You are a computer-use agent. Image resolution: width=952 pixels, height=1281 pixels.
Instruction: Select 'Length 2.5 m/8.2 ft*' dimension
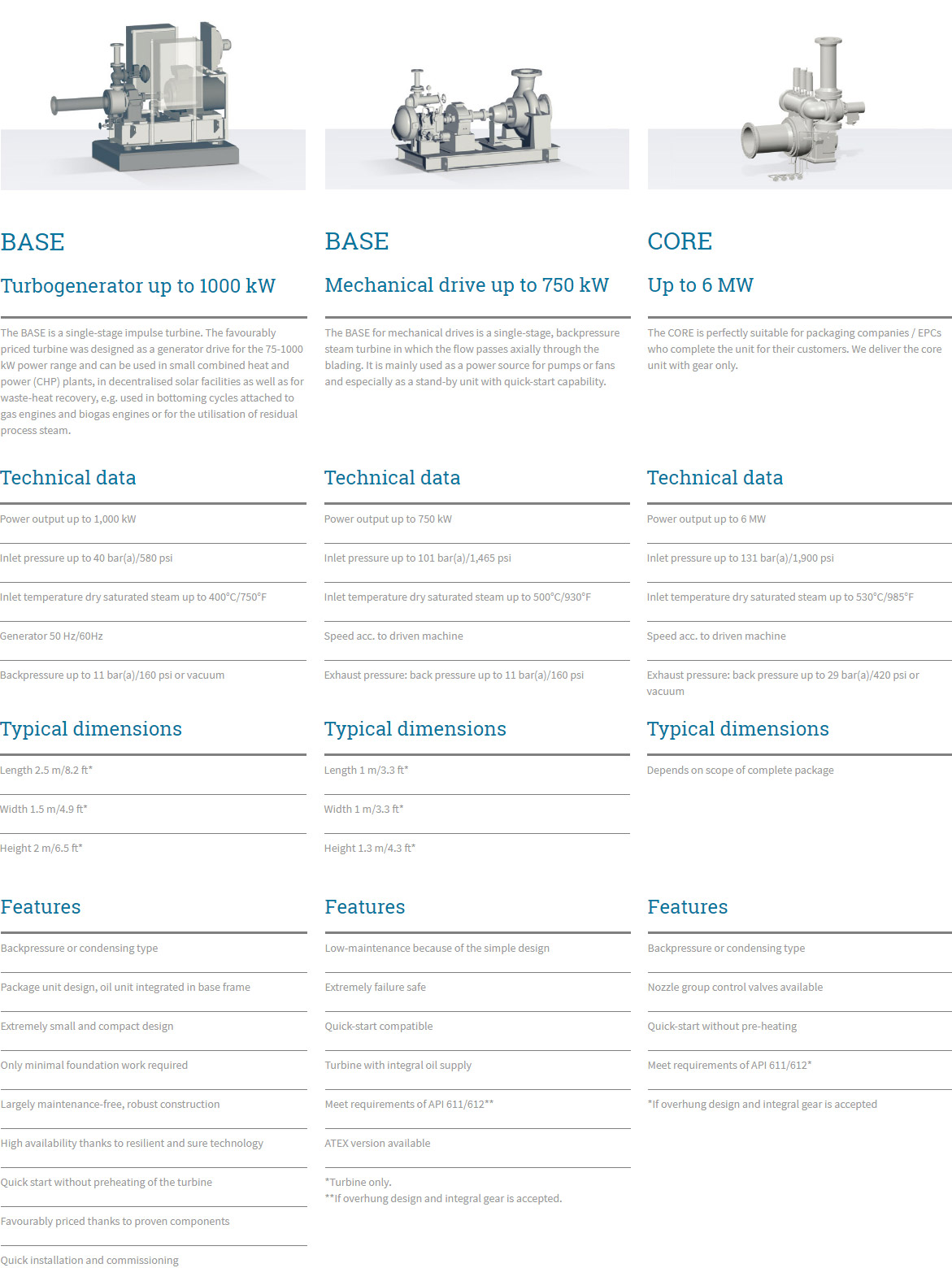[46, 771]
